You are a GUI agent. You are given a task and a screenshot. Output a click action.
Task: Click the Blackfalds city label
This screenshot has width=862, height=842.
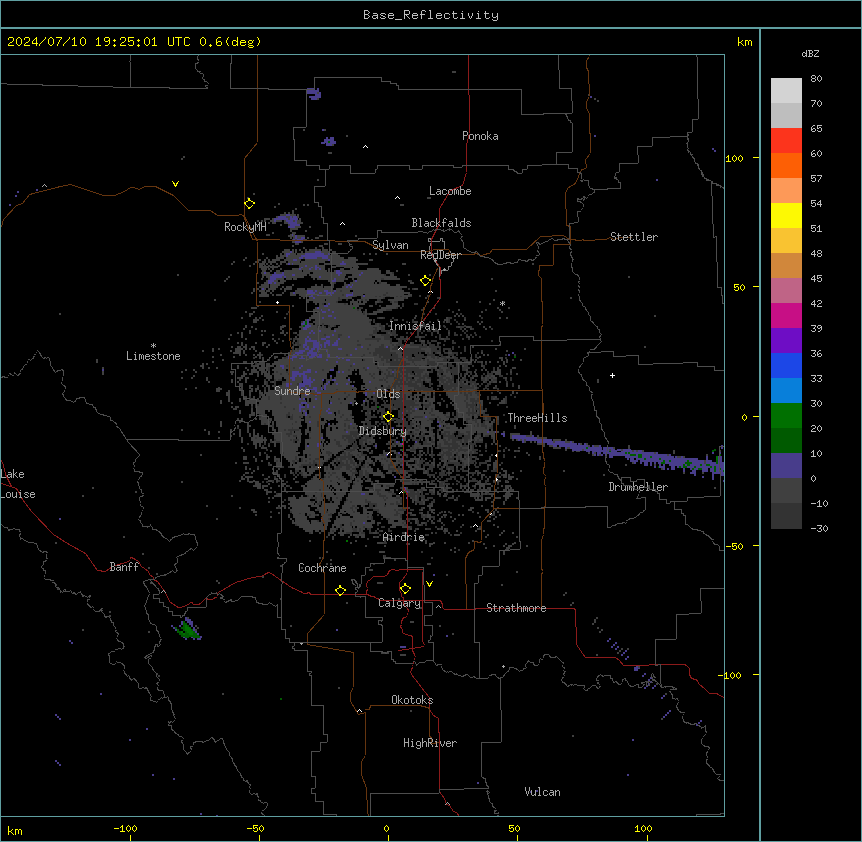click(x=441, y=223)
